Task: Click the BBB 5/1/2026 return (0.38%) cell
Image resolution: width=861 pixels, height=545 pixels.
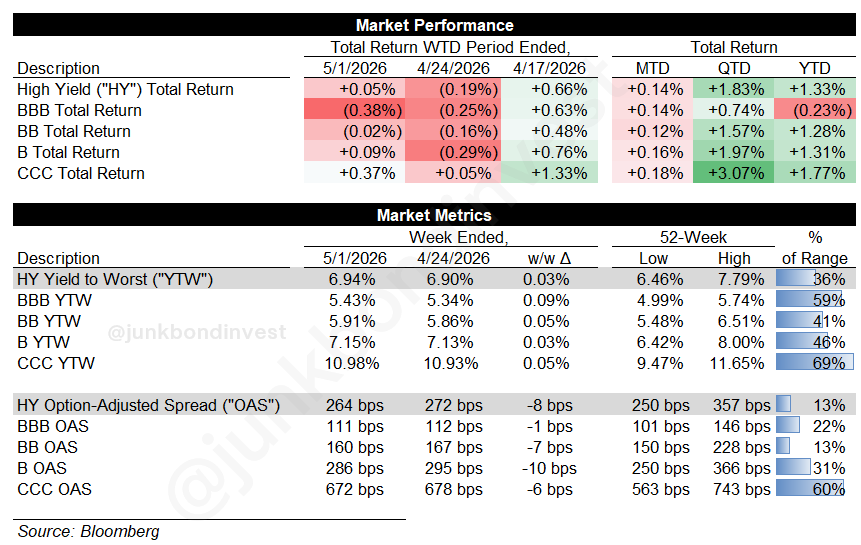Action: coord(355,110)
